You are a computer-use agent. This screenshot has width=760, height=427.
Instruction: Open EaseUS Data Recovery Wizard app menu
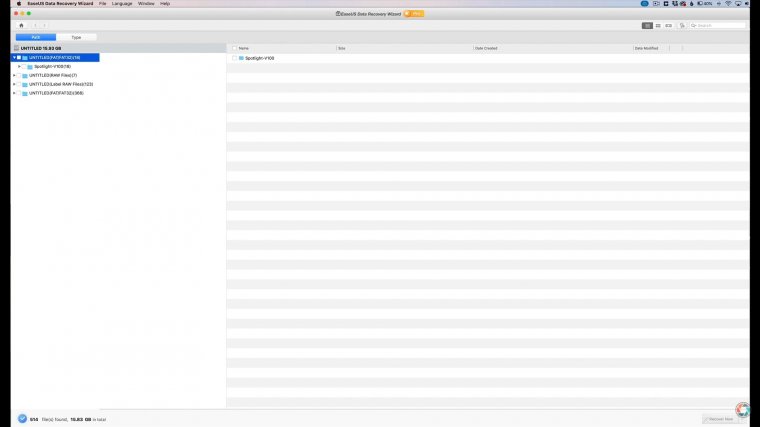point(60,3)
